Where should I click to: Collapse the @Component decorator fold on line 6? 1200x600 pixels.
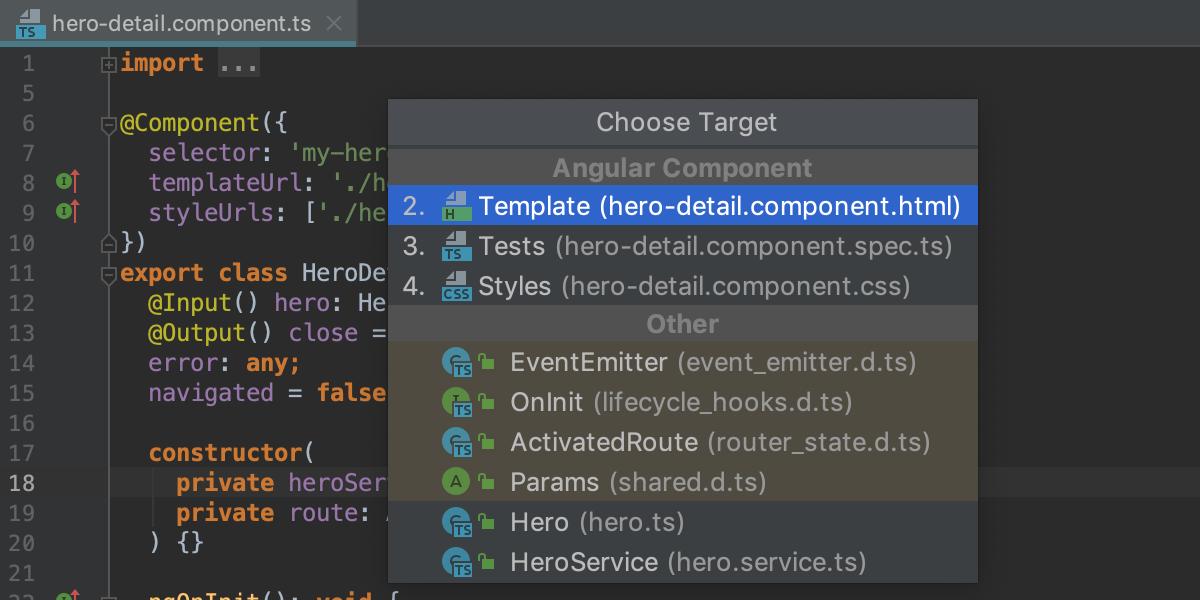[x=109, y=124]
